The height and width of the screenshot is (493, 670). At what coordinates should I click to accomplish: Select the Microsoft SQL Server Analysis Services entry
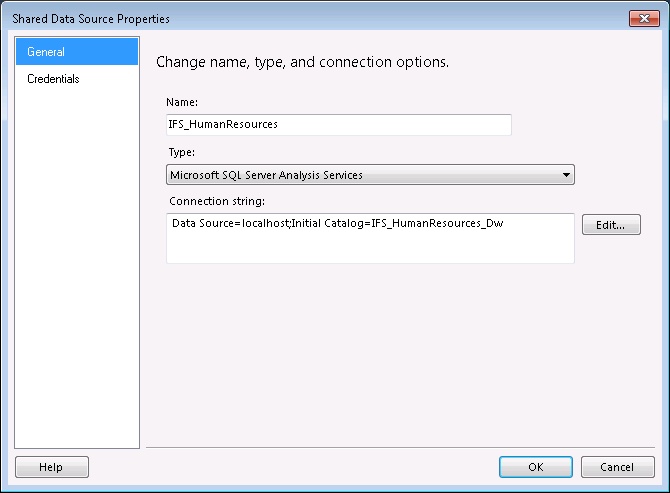click(266, 175)
